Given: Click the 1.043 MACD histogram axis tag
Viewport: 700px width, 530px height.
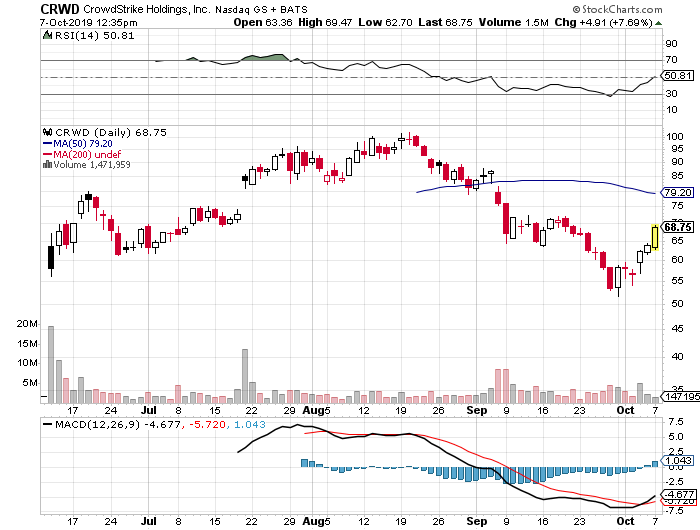Looking at the screenshot, I should [x=678, y=460].
